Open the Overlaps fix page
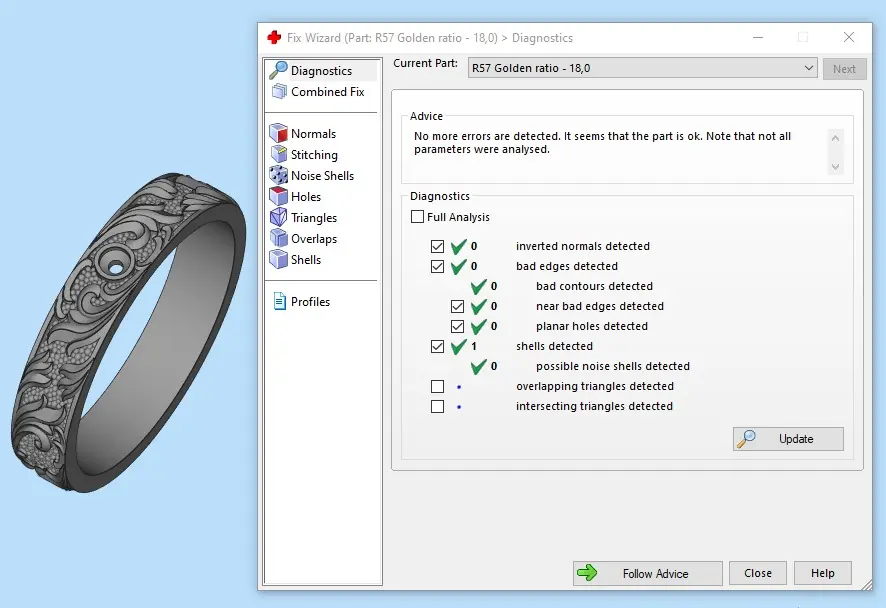886x608 pixels. tap(314, 238)
